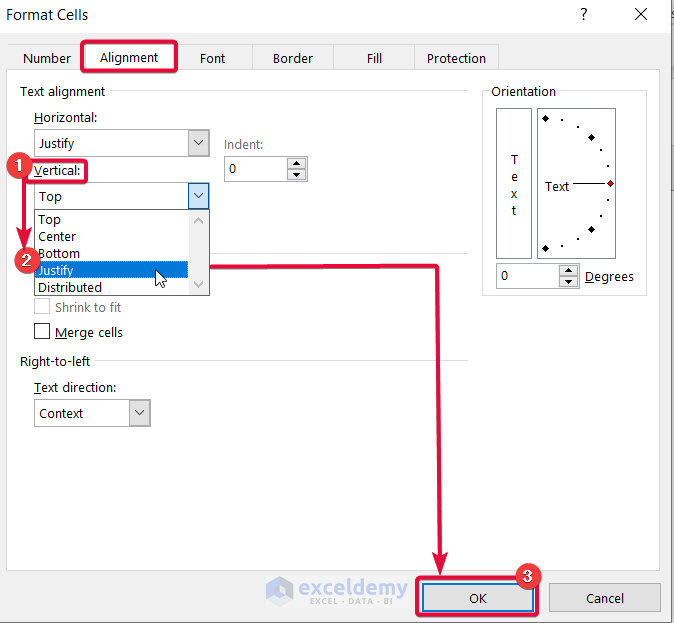
Task: Select the vertical Text orientation box
Action: point(514,183)
